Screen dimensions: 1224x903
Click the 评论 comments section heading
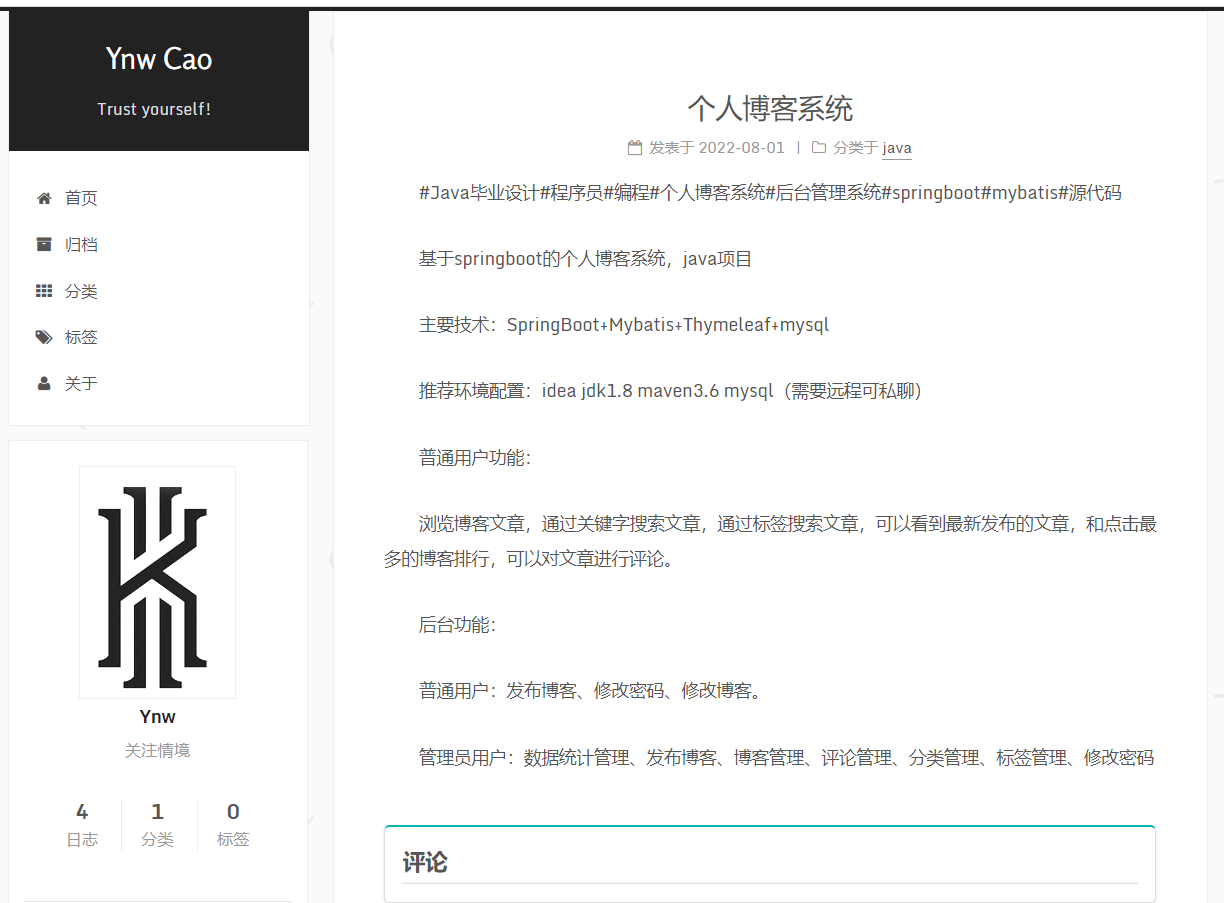point(425,863)
